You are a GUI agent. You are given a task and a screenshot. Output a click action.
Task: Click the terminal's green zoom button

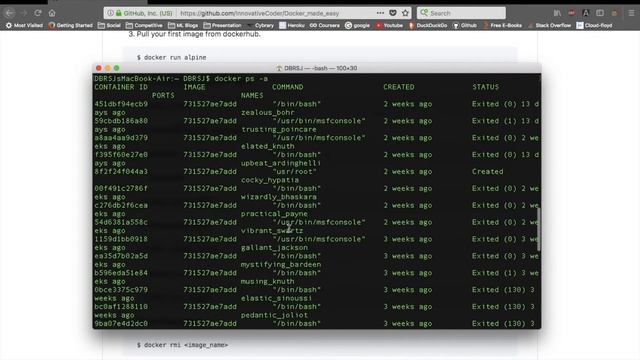(x=117, y=68)
